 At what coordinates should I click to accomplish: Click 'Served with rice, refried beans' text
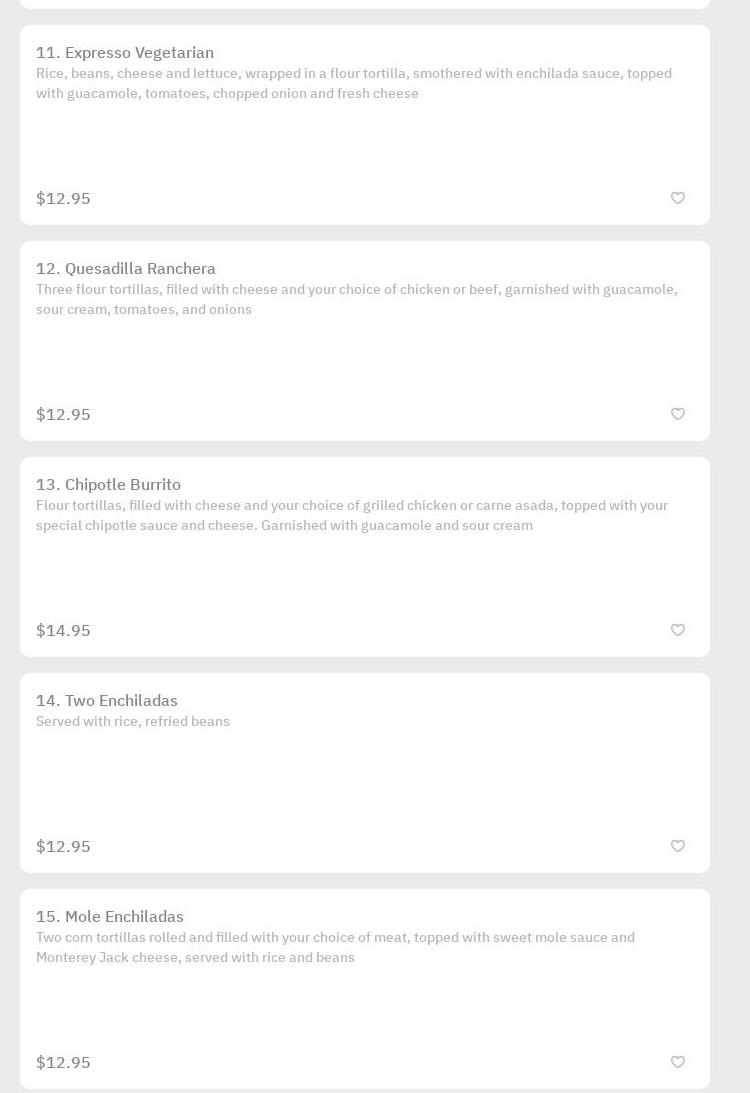pyautogui.click(x=133, y=721)
